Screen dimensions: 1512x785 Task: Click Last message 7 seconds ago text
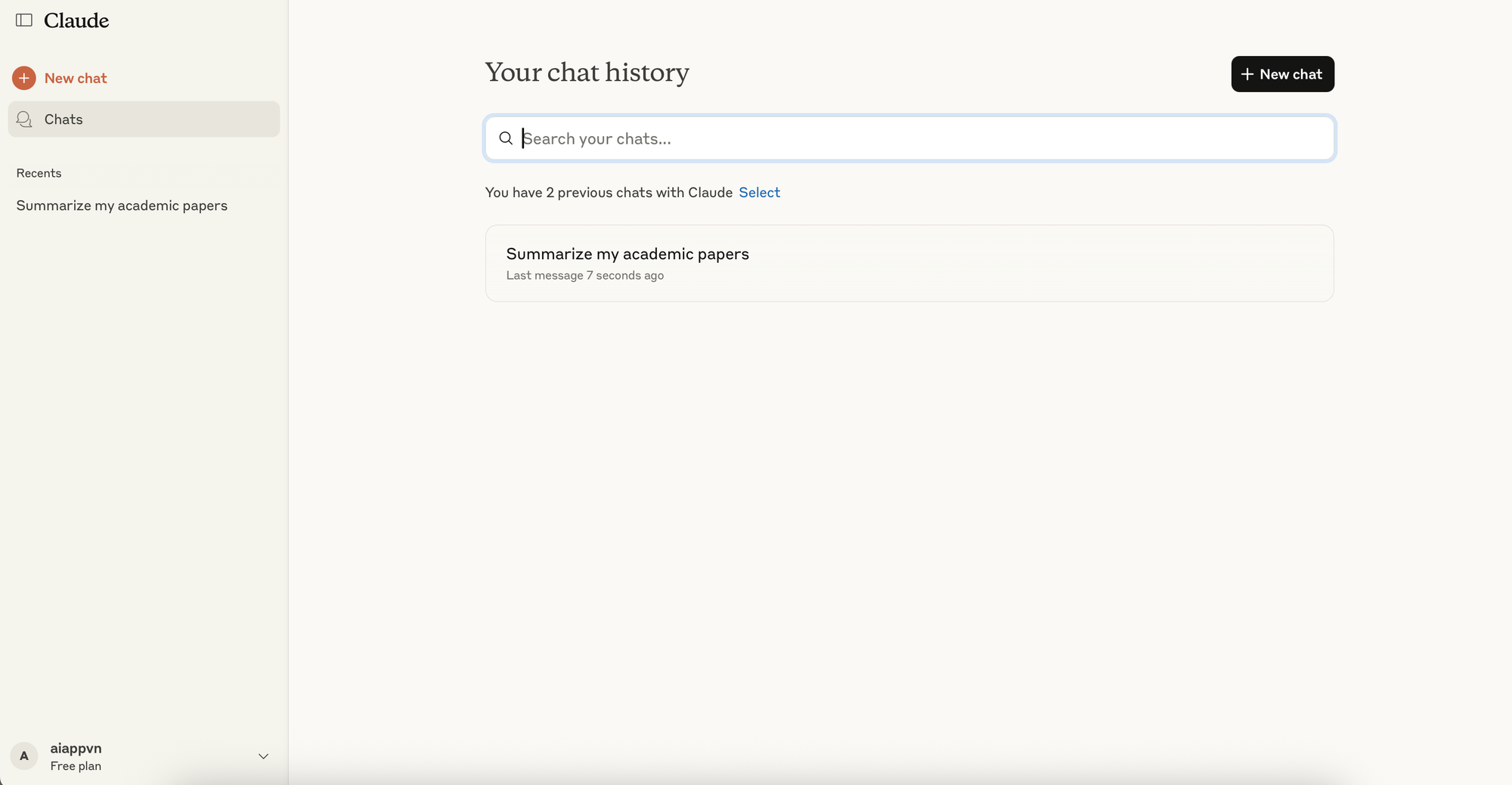tap(585, 276)
